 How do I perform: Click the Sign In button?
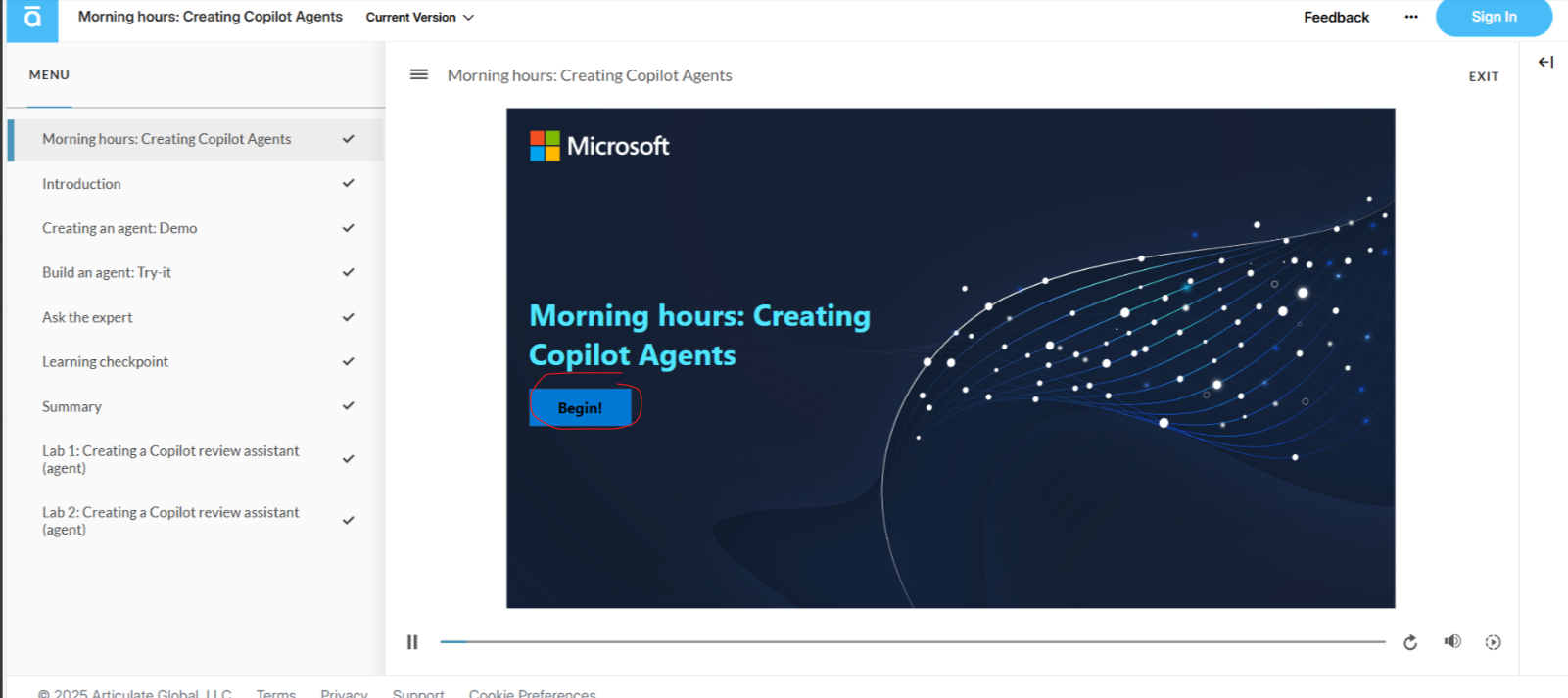[x=1494, y=17]
